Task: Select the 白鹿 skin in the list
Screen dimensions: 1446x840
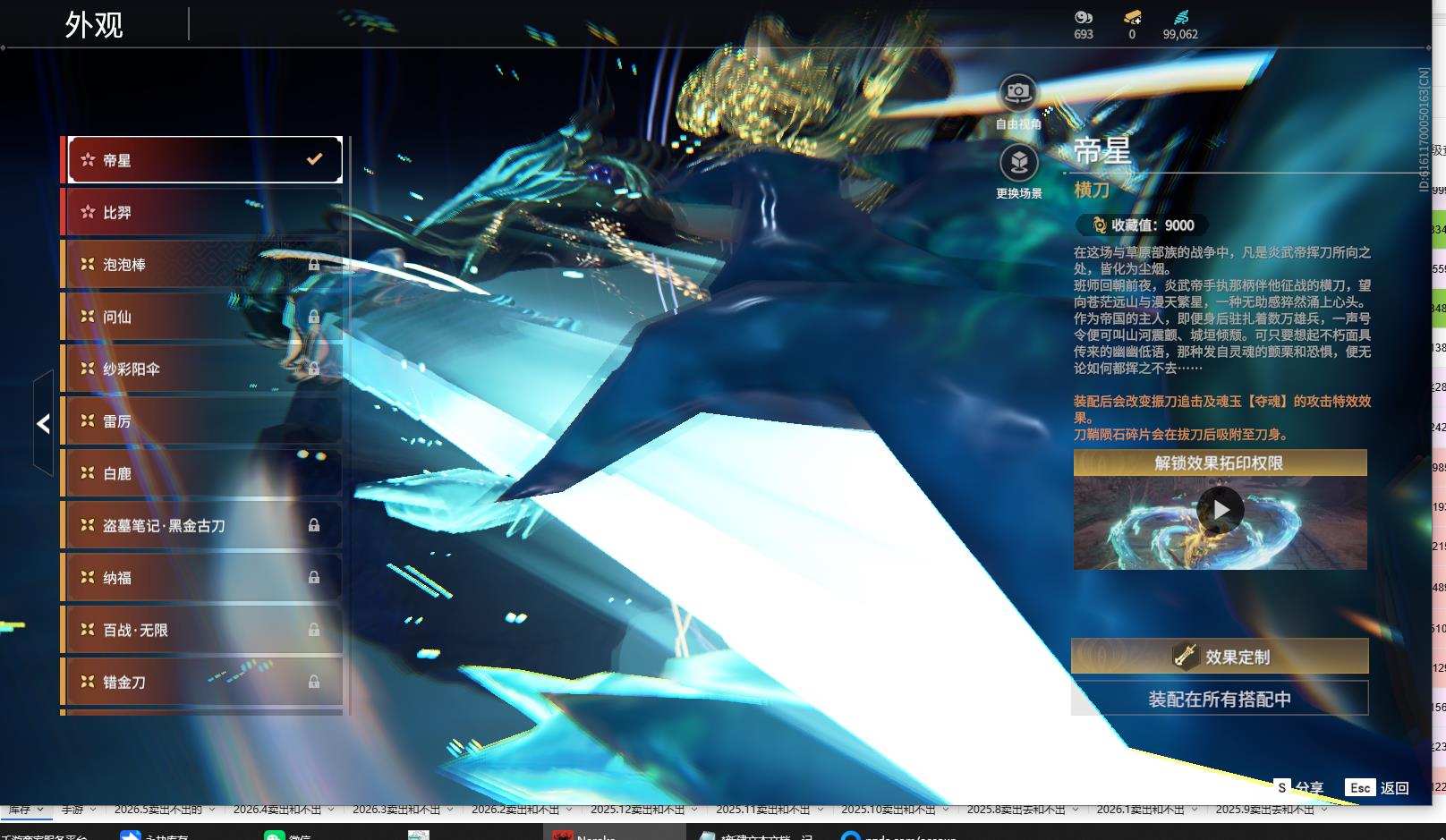Action: pos(204,472)
